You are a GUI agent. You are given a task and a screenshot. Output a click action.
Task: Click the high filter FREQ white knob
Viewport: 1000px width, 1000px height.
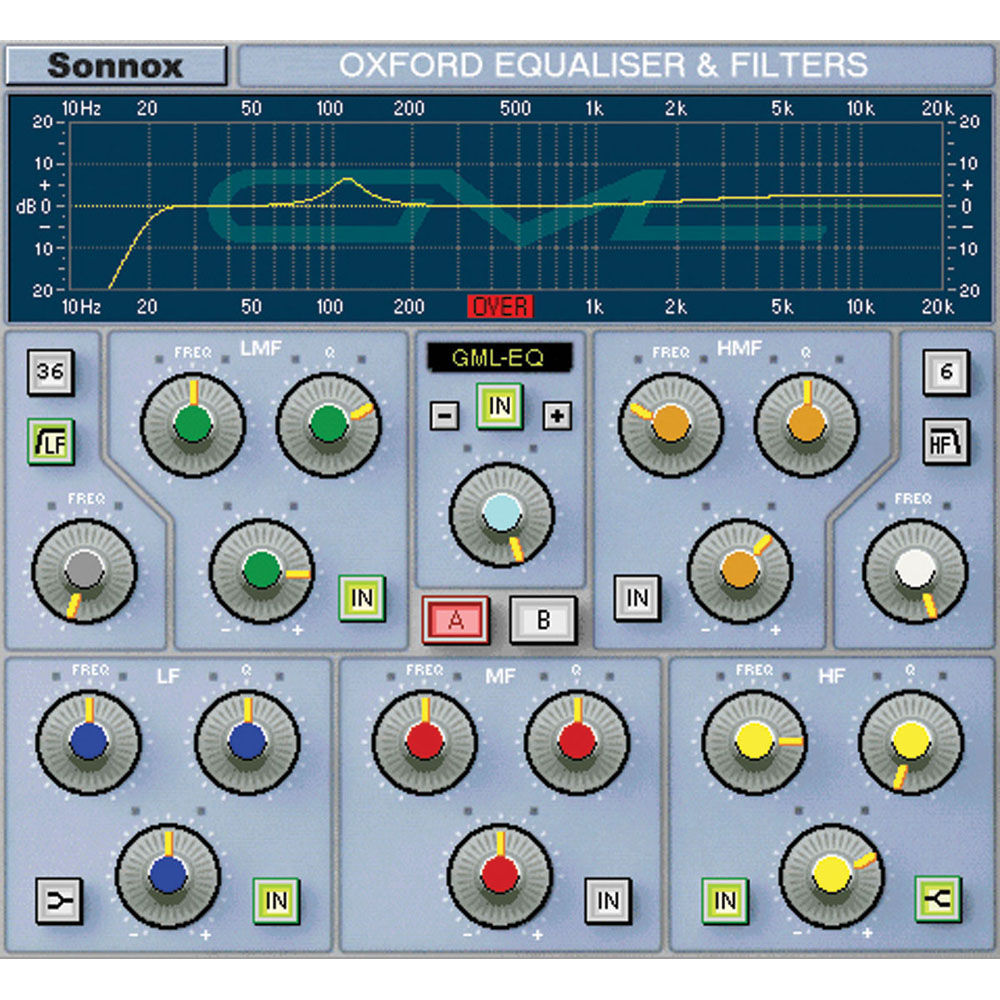tap(915, 571)
